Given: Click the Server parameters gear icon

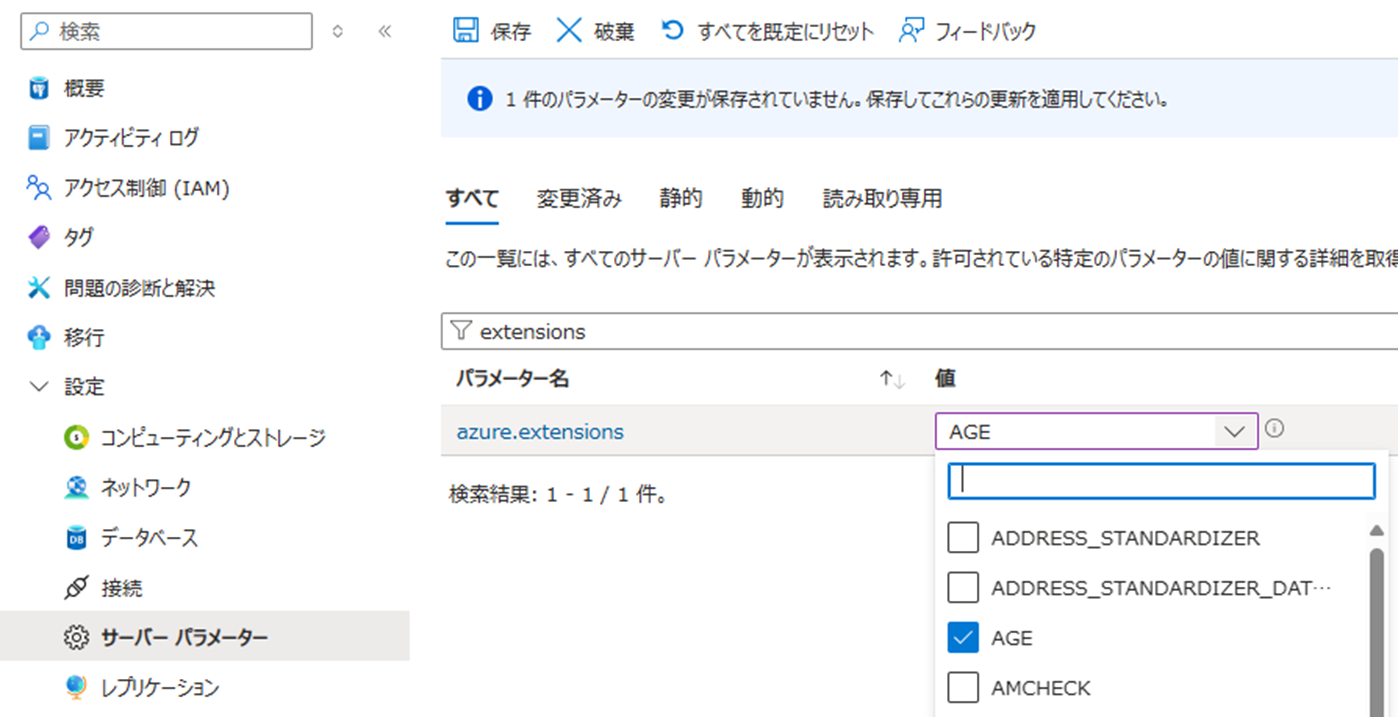Looking at the screenshot, I should click(75, 637).
